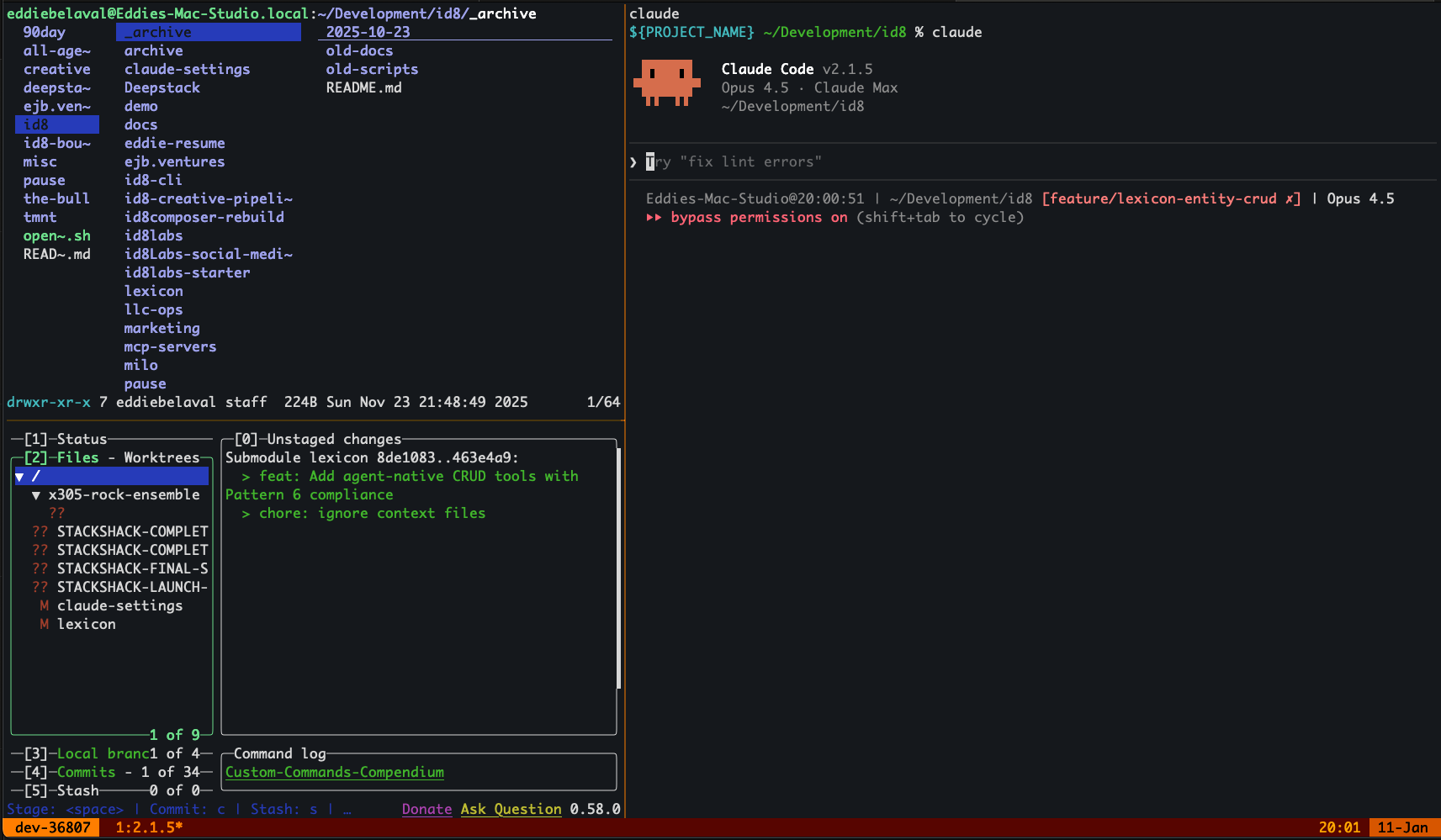The height and width of the screenshot is (840, 1441).
Task: Expand the … ellipsis for more lazygit keybindings
Action: coord(347,809)
